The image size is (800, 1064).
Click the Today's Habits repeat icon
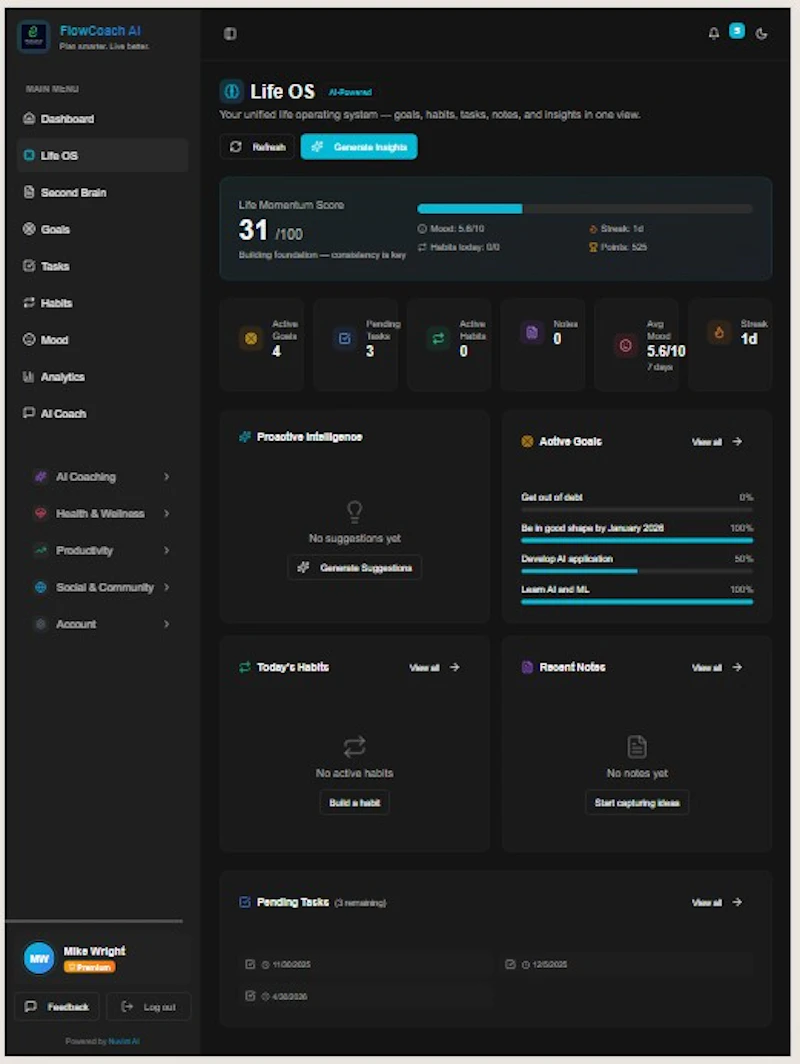[x=244, y=667]
